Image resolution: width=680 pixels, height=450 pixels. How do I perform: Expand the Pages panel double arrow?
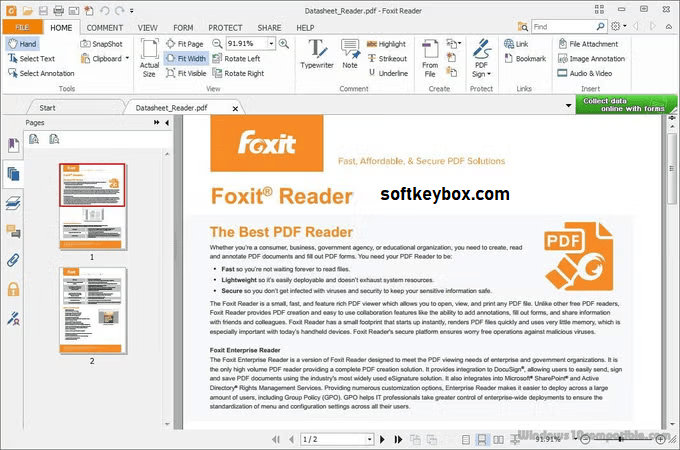[156, 123]
